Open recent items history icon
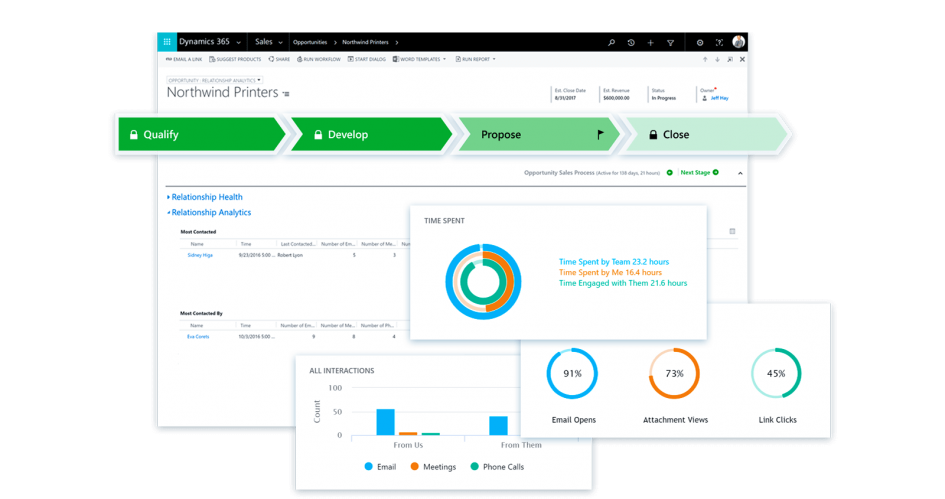Viewport: 945px width, 499px height. point(631,43)
